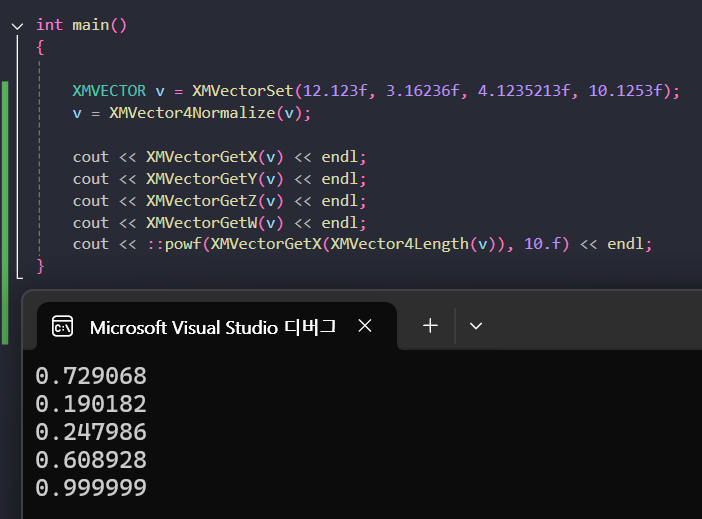
Task: Click the 12.123f literal value
Action: point(335,91)
